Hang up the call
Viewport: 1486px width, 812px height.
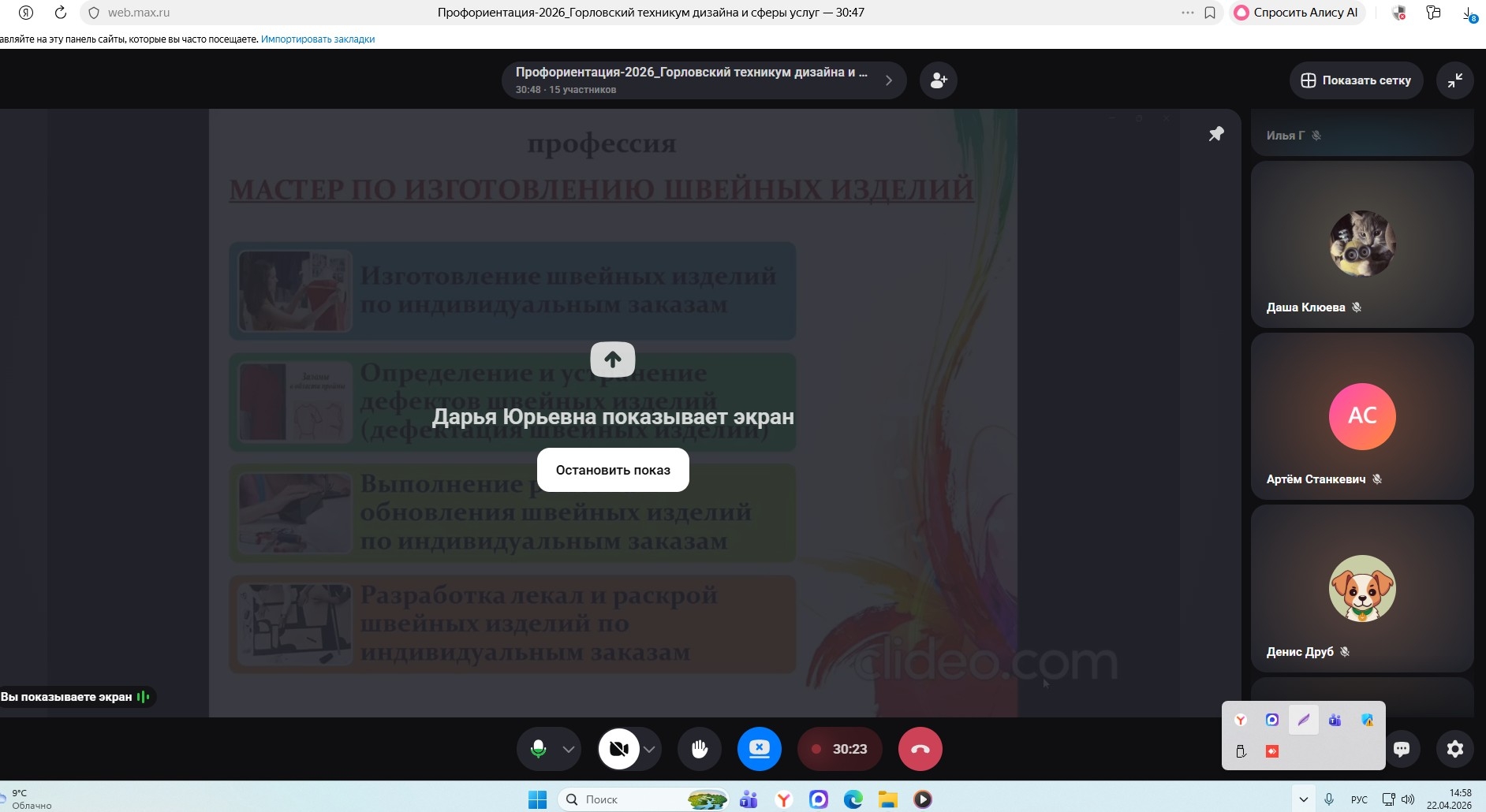(920, 749)
